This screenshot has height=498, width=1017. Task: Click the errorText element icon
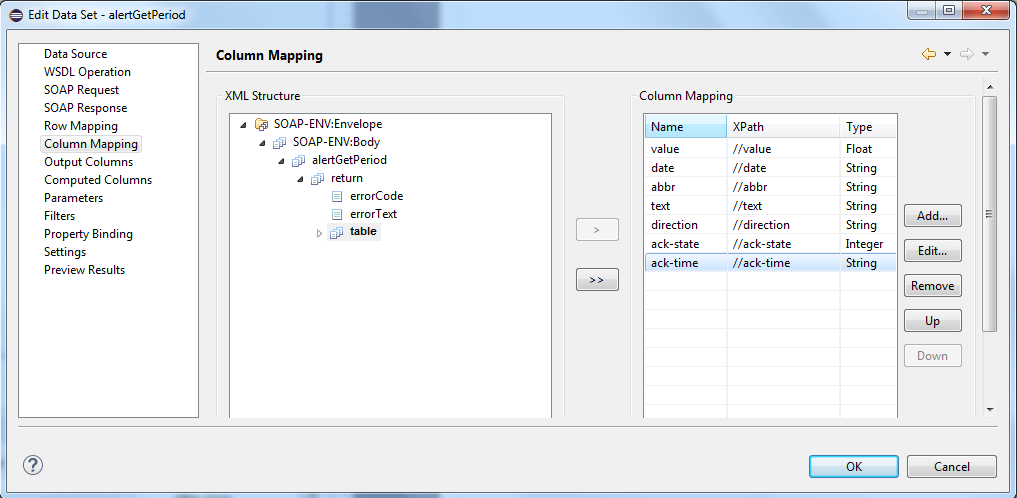(337, 215)
